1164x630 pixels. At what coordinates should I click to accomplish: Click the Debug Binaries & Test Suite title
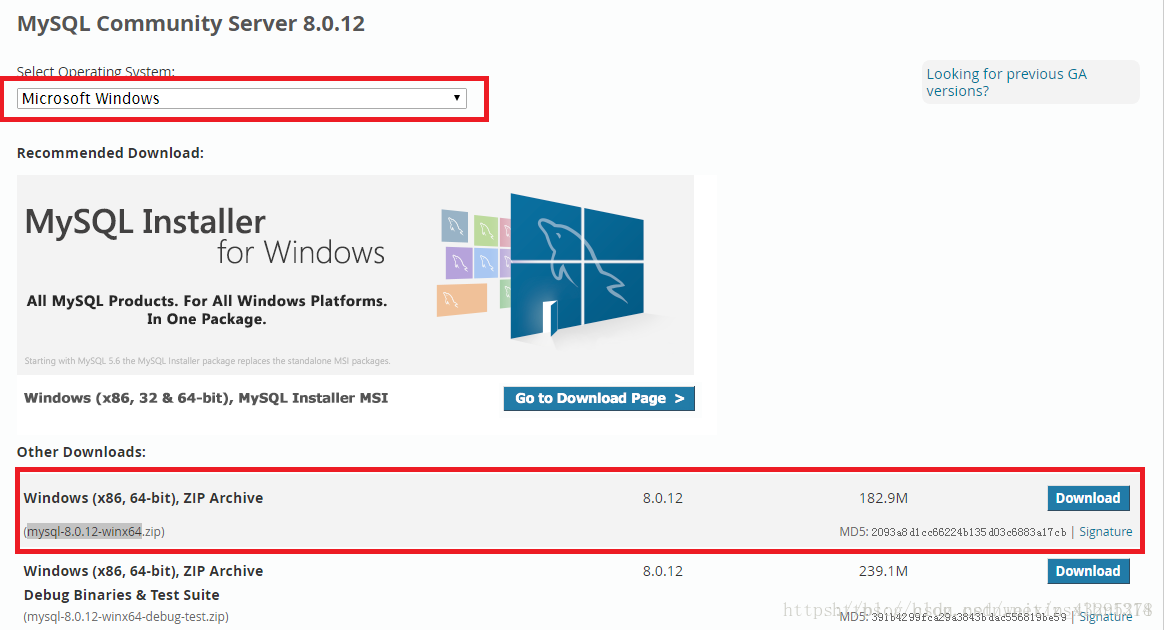point(121,595)
